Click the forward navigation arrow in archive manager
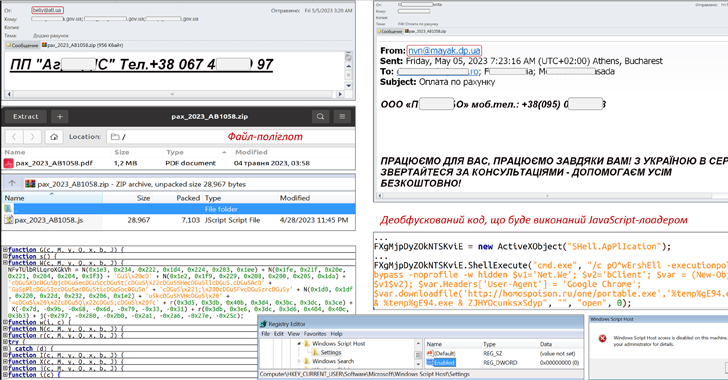The image size is (728, 380). pos(32,137)
